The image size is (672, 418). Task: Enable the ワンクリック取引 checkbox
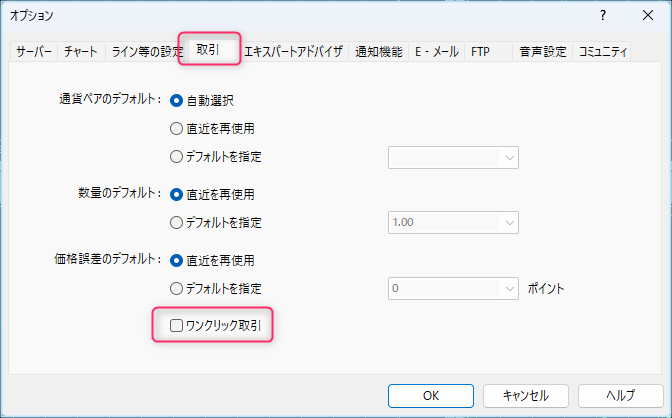point(177,325)
